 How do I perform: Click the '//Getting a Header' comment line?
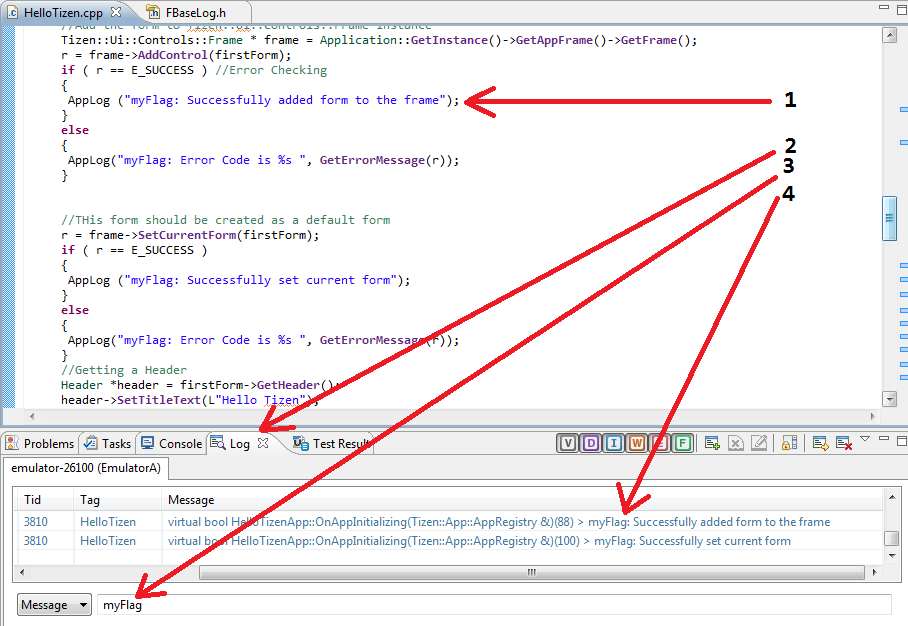tap(124, 370)
